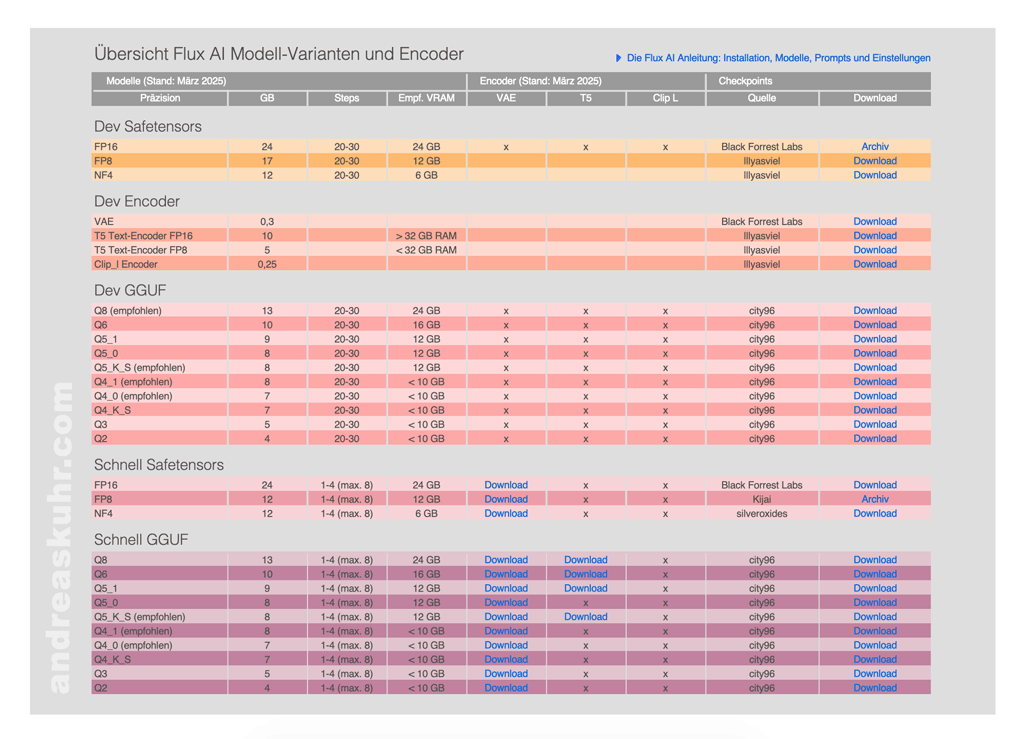Image resolution: width=1024 pixels, height=739 pixels.
Task: Download the Dev GGUF Q4_K_S checkpoint
Action: pyautogui.click(x=874, y=411)
